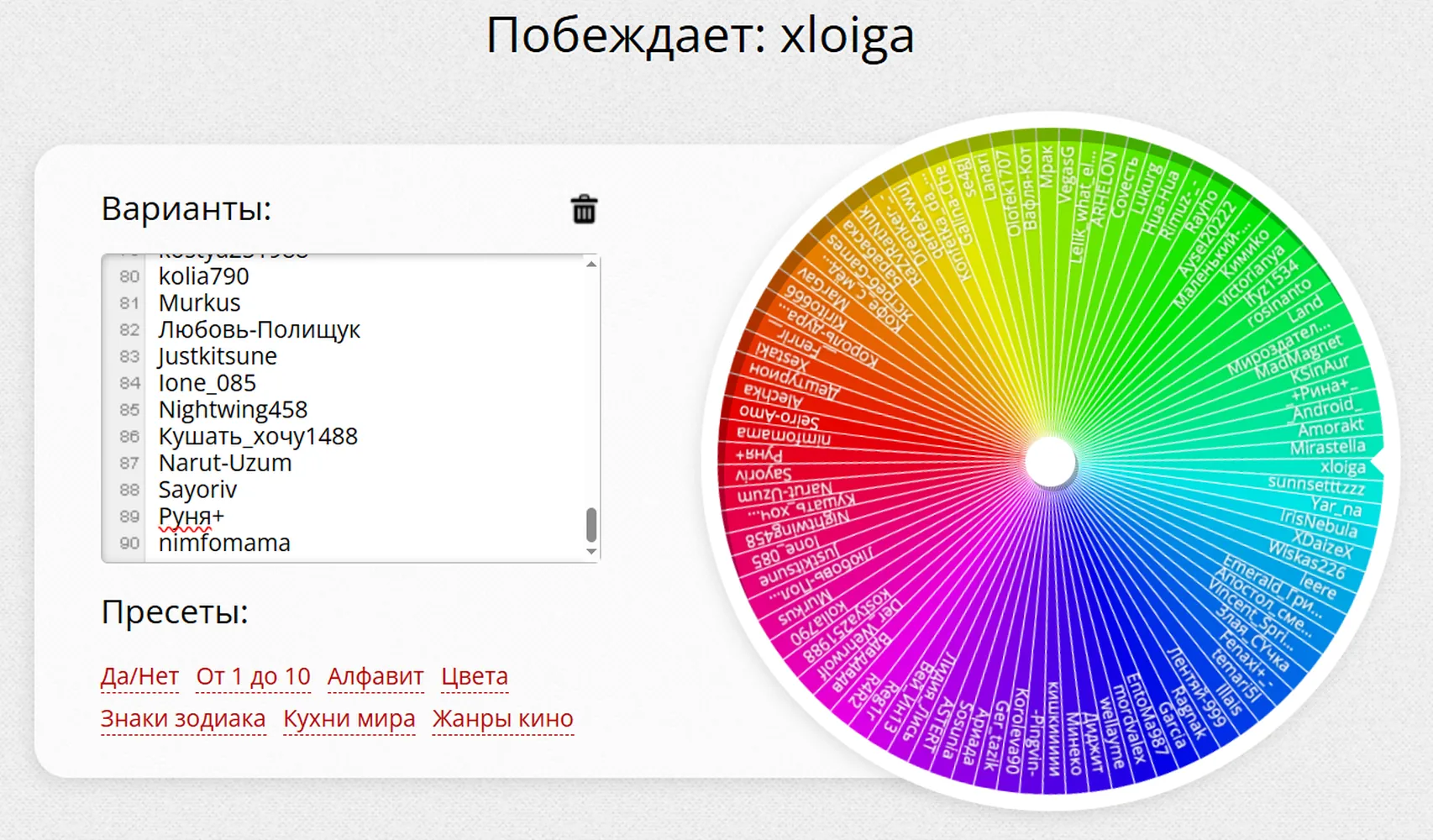Click the trash icon to clear variants
Image resolution: width=1433 pixels, height=840 pixels.
pos(584,208)
